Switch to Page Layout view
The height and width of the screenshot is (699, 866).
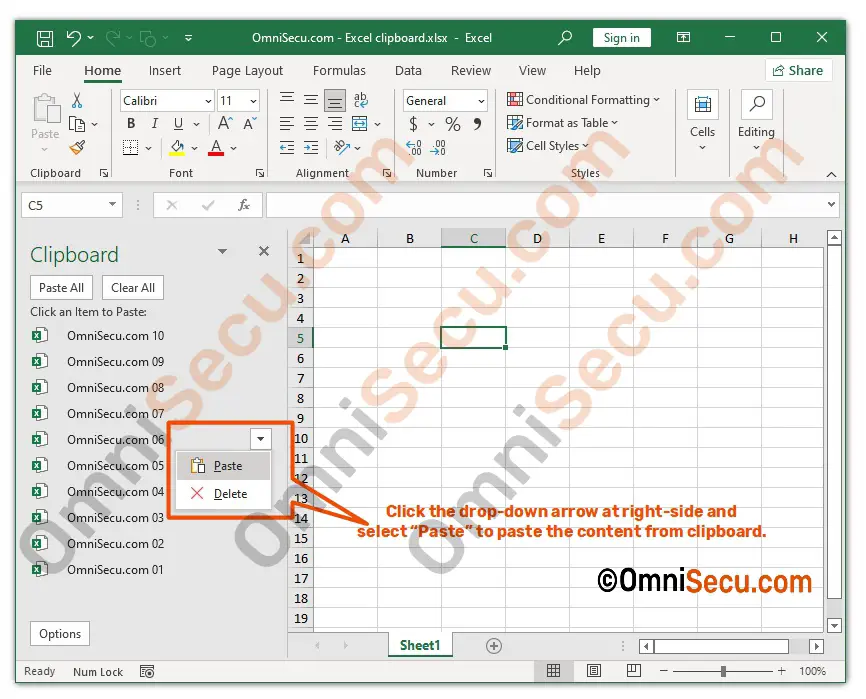tap(594, 671)
